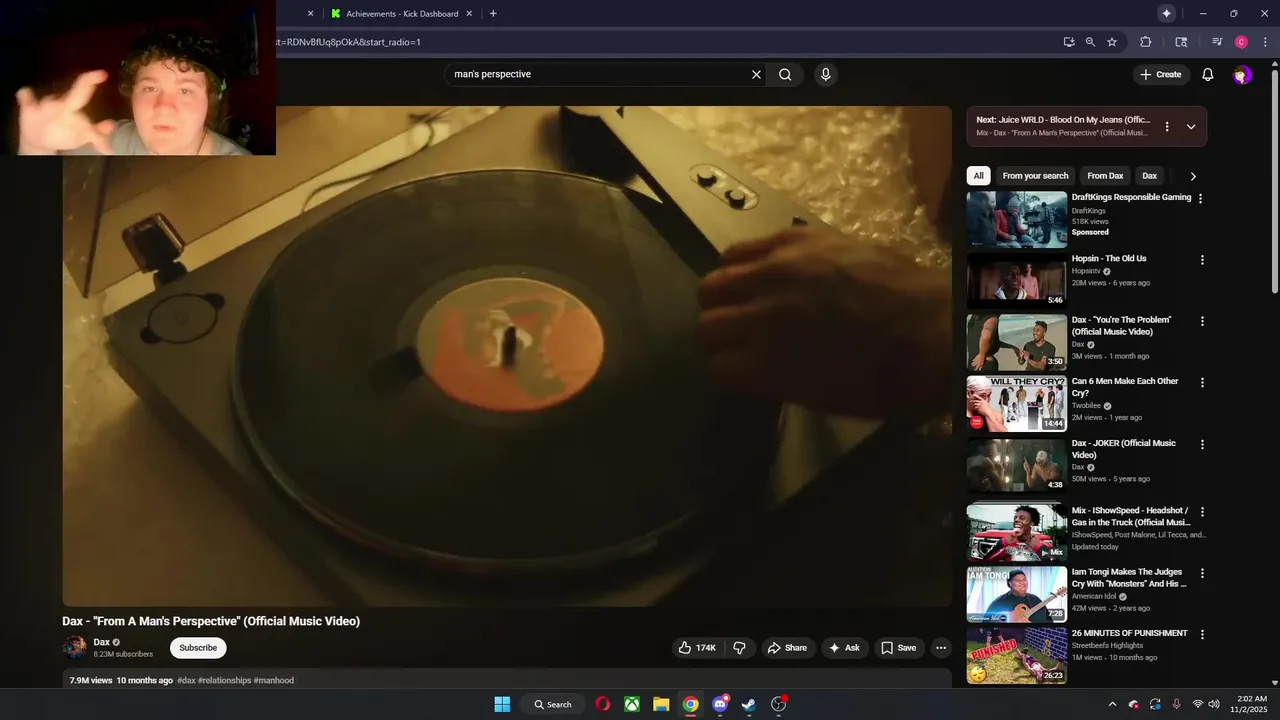Open Chrome profile C avatar
This screenshot has width=1280, height=720.
tap(1241, 42)
